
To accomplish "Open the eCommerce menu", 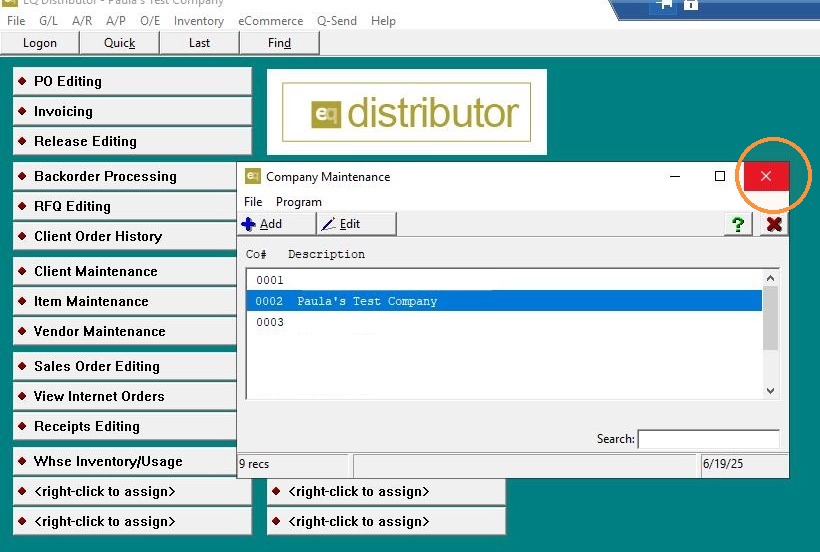I will [270, 21].
